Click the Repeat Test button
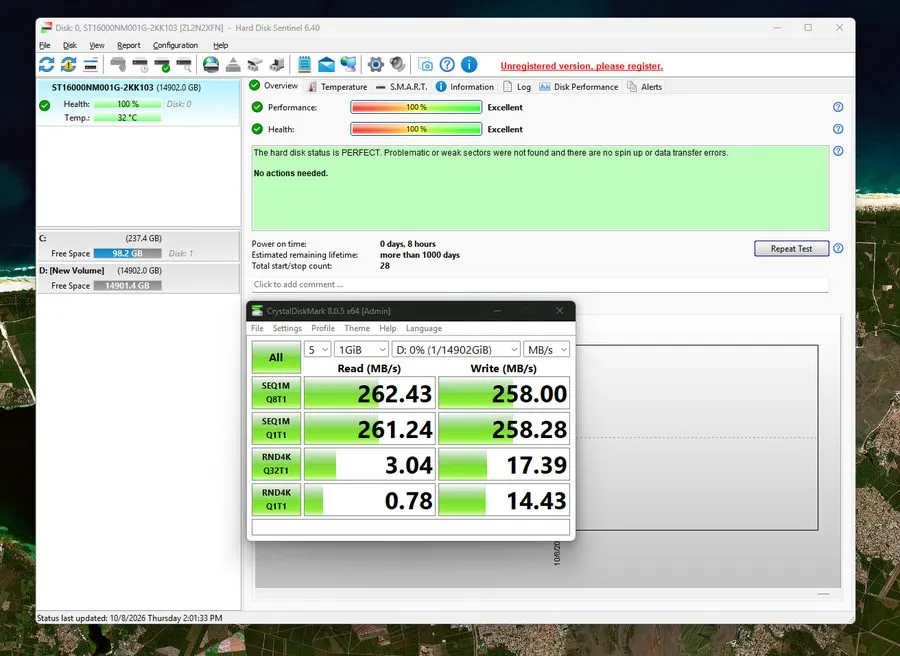The height and width of the screenshot is (656, 900). tap(792, 249)
